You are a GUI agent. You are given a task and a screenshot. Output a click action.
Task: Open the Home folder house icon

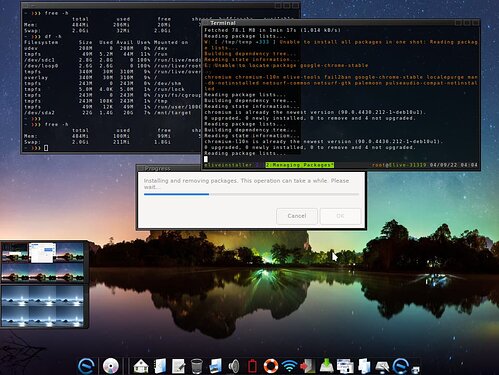coord(141,366)
